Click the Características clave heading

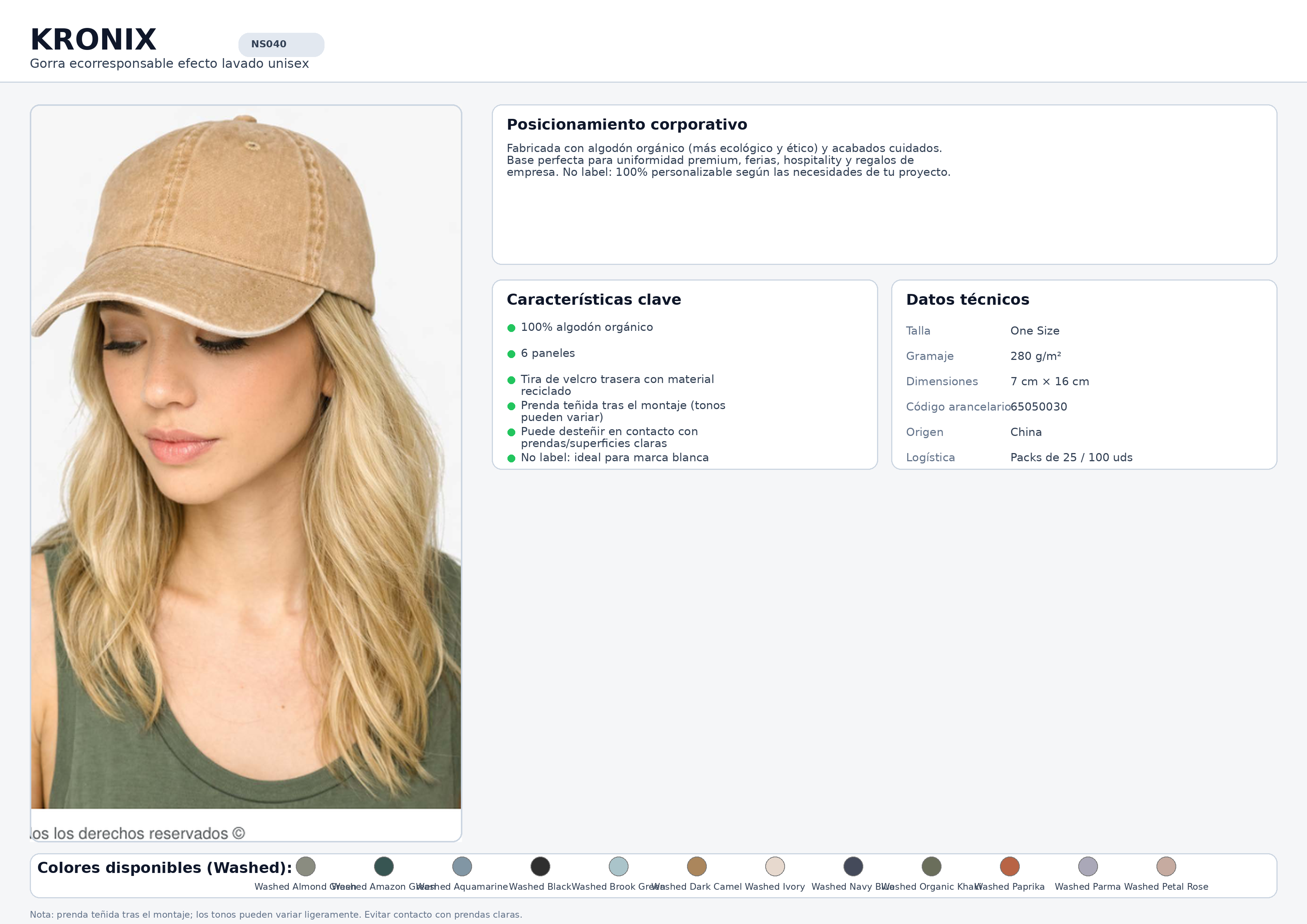[594, 300]
